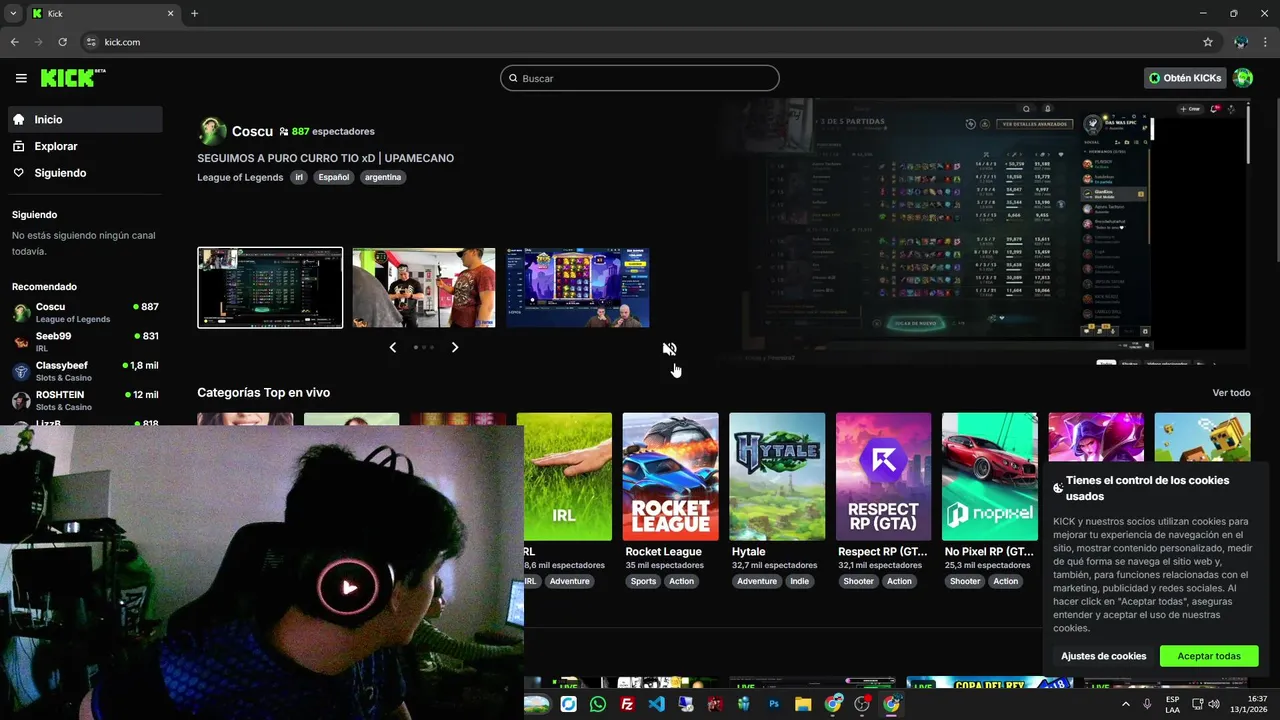This screenshot has height=720, width=1280.
Task: Open the Chrome profile icon
Action: 1241,42
